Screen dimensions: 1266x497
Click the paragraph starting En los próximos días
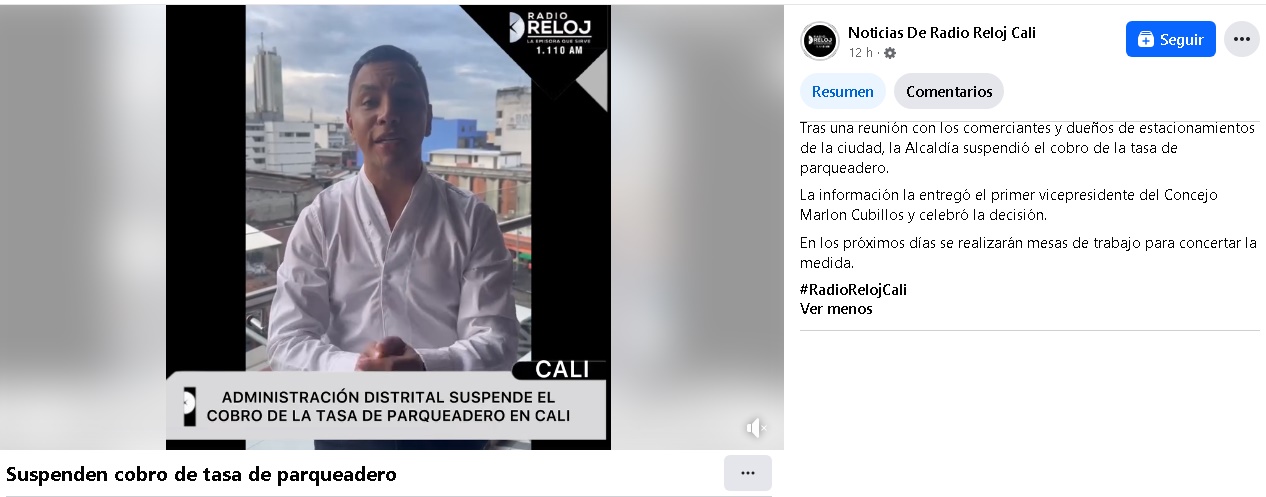click(1028, 253)
